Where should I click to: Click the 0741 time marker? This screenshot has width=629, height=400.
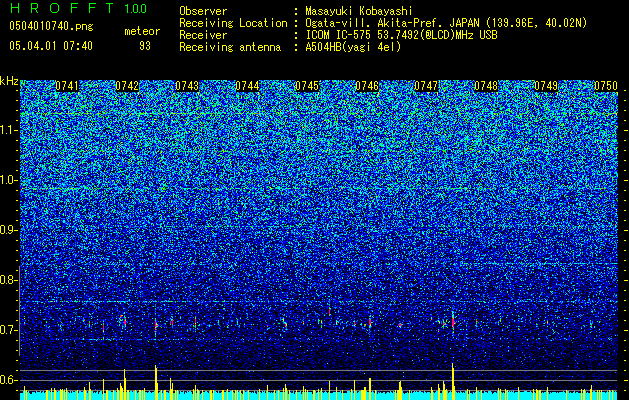coord(67,86)
